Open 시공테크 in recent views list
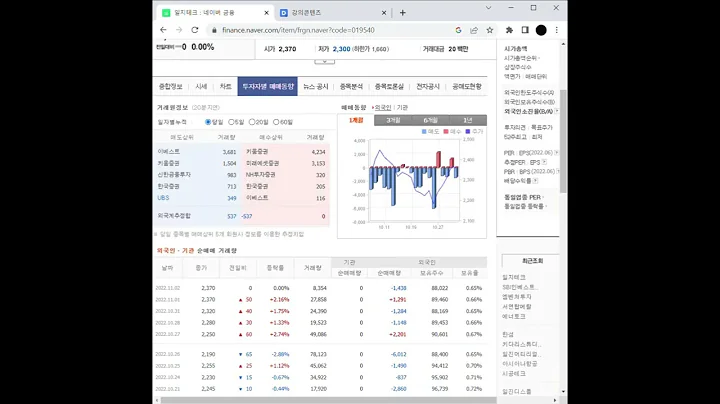Image resolution: width=720 pixels, height=404 pixels. [514, 374]
